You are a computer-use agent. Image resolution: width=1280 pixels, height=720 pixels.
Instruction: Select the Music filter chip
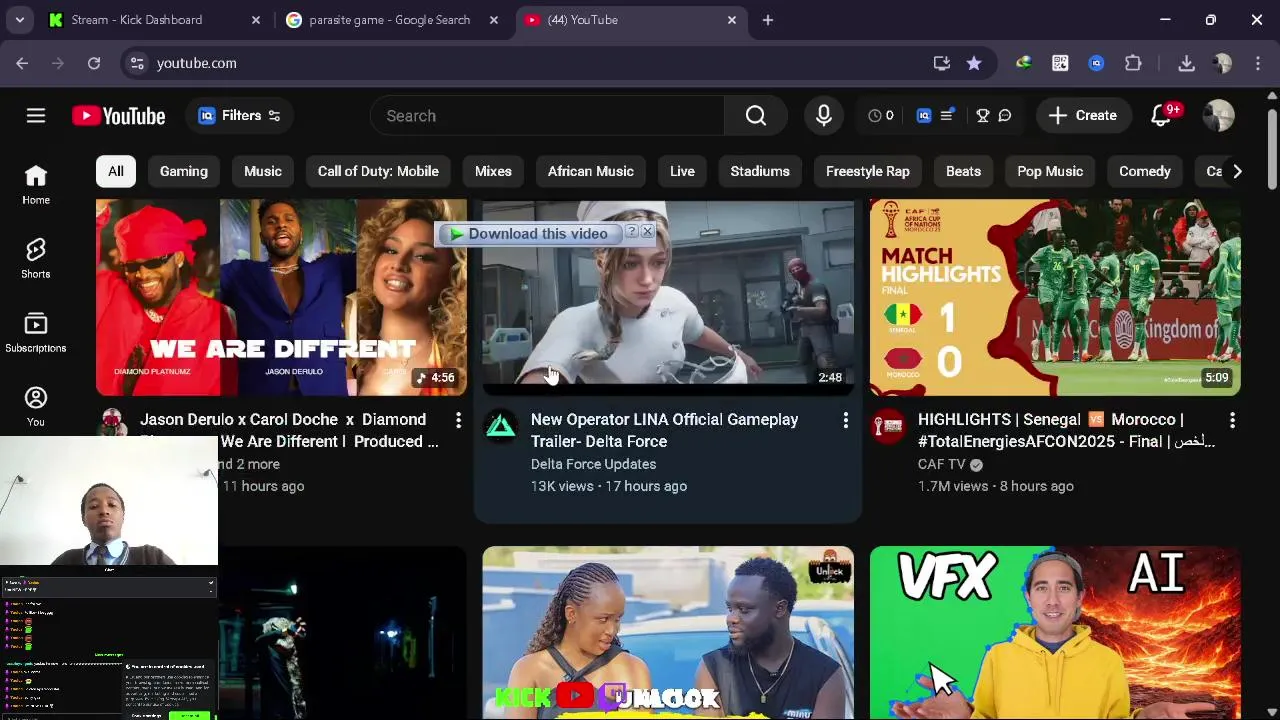[263, 171]
